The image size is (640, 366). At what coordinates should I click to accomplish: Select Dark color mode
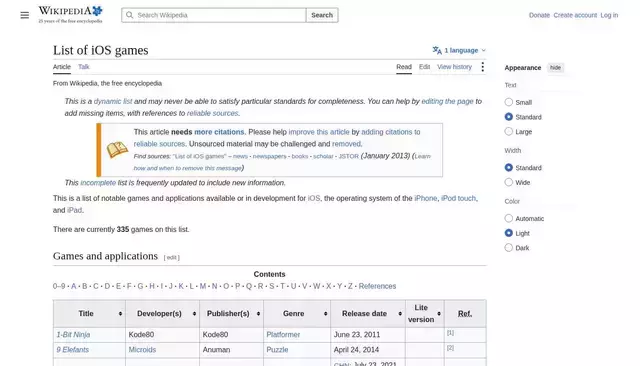[509, 248]
